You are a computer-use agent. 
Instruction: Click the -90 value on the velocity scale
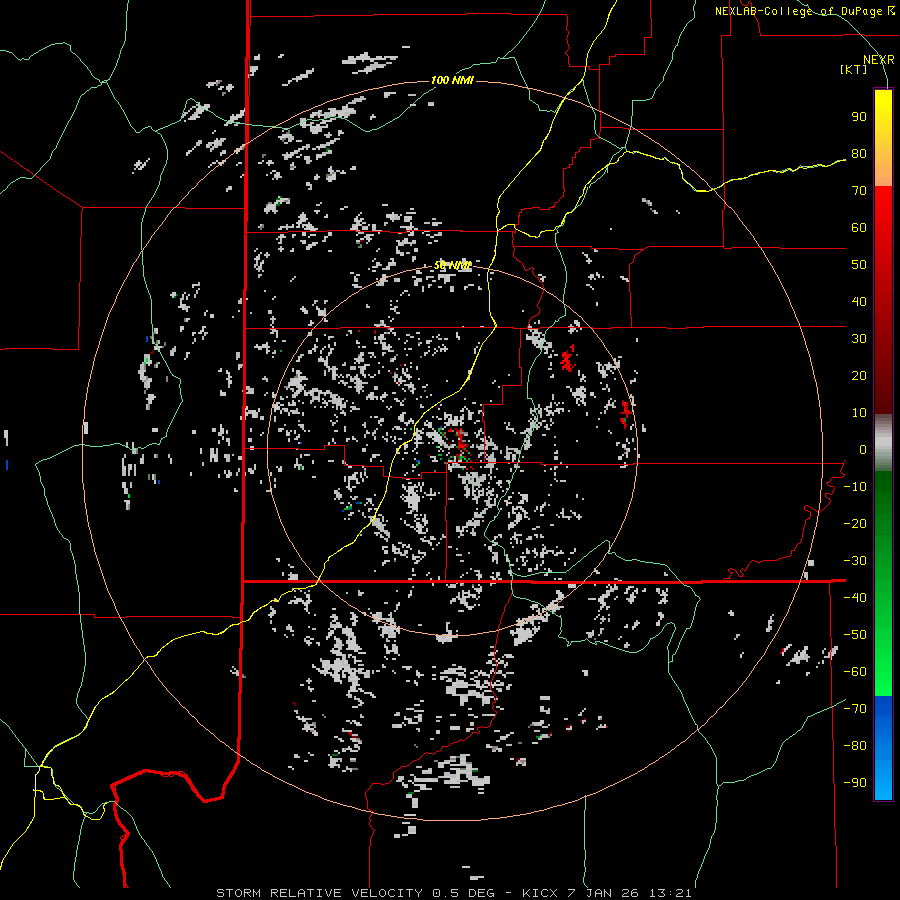855,783
